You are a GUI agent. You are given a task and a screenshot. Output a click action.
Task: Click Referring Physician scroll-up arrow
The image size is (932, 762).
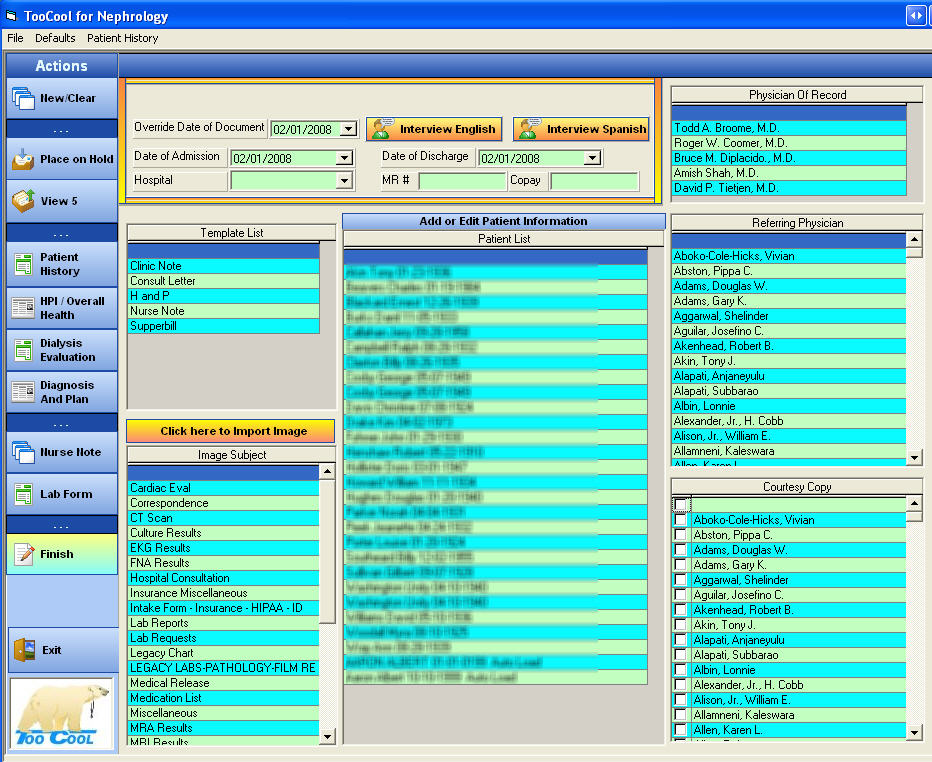pos(914,240)
